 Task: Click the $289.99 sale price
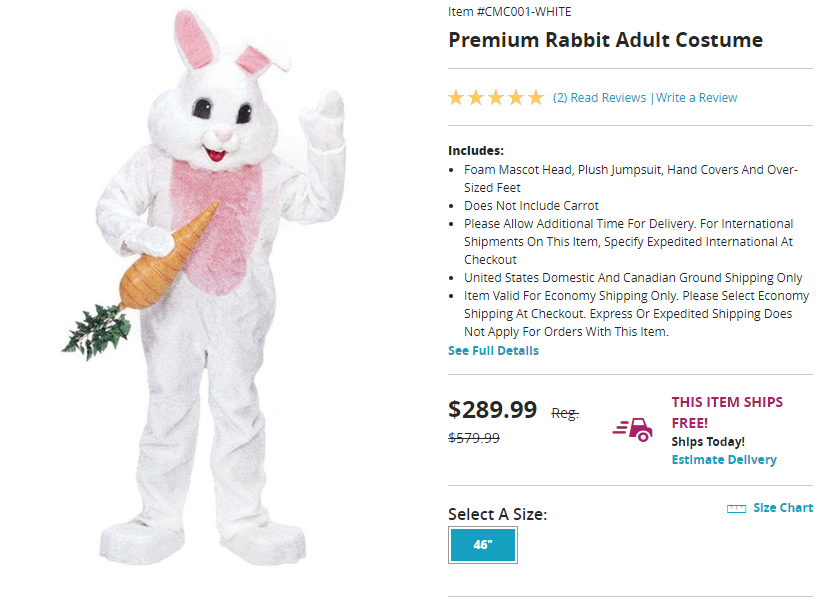492,409
